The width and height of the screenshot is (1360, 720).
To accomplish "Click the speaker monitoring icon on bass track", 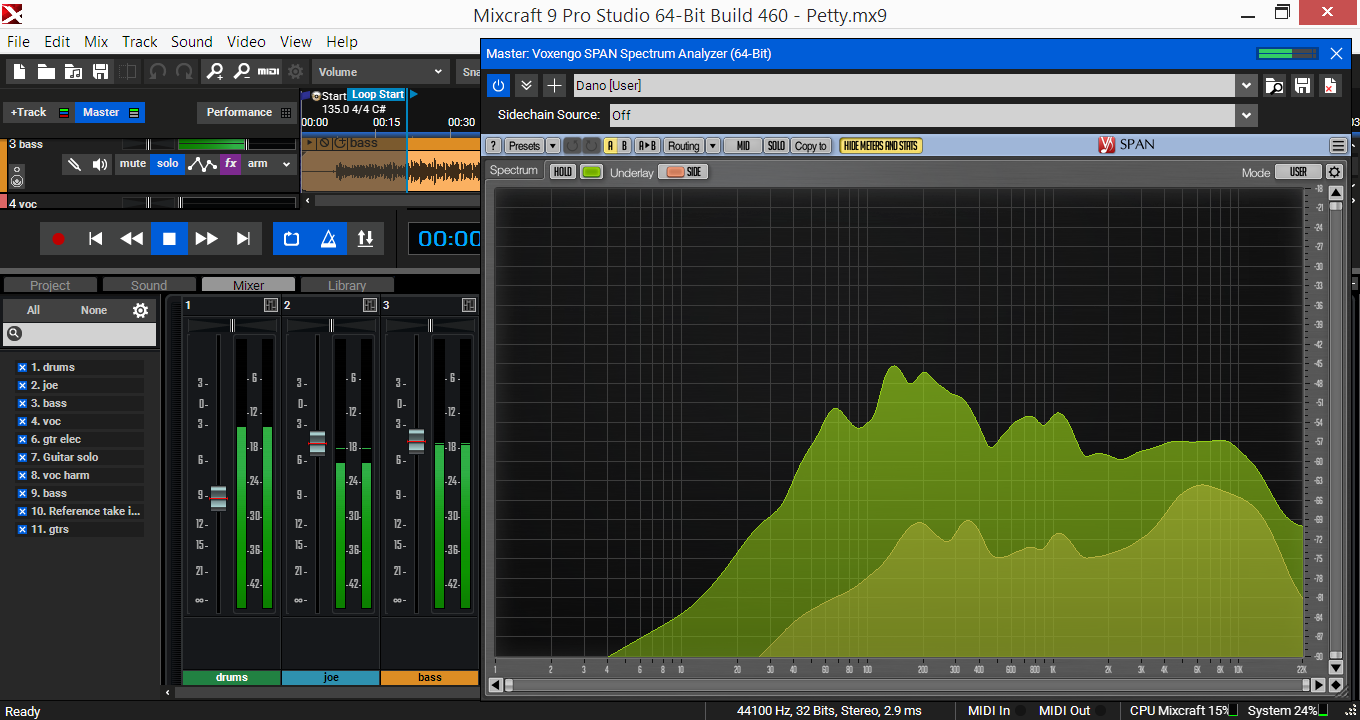I will tap(100, 164).
